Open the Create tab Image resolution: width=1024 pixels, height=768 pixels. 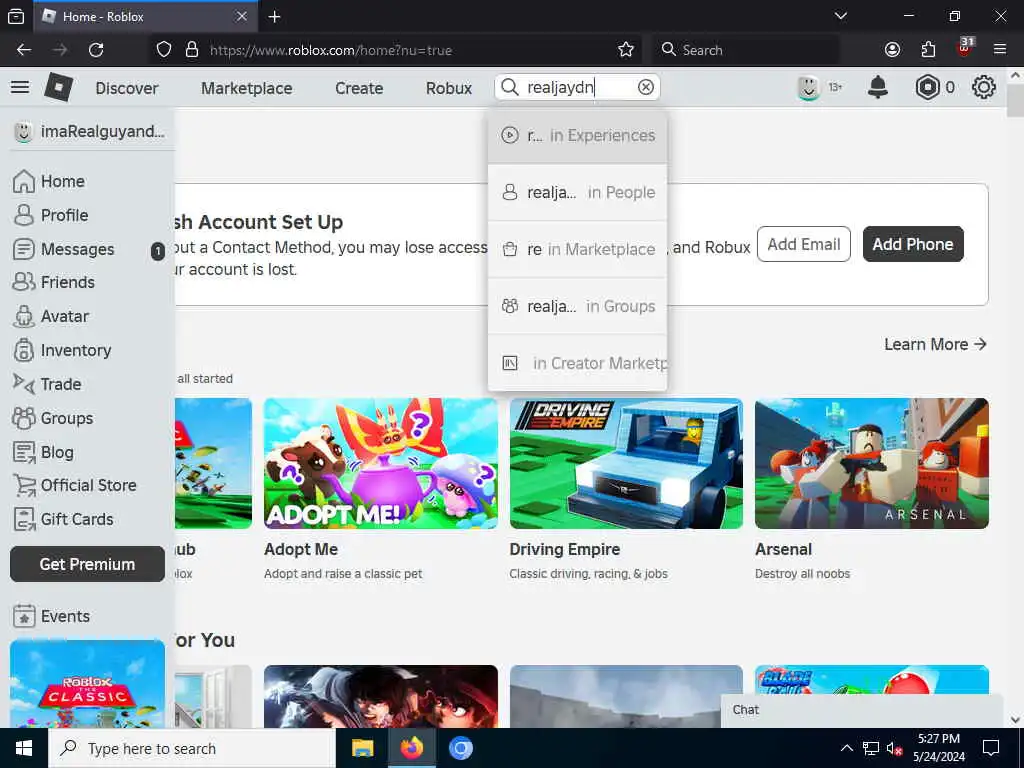point(359,88)
